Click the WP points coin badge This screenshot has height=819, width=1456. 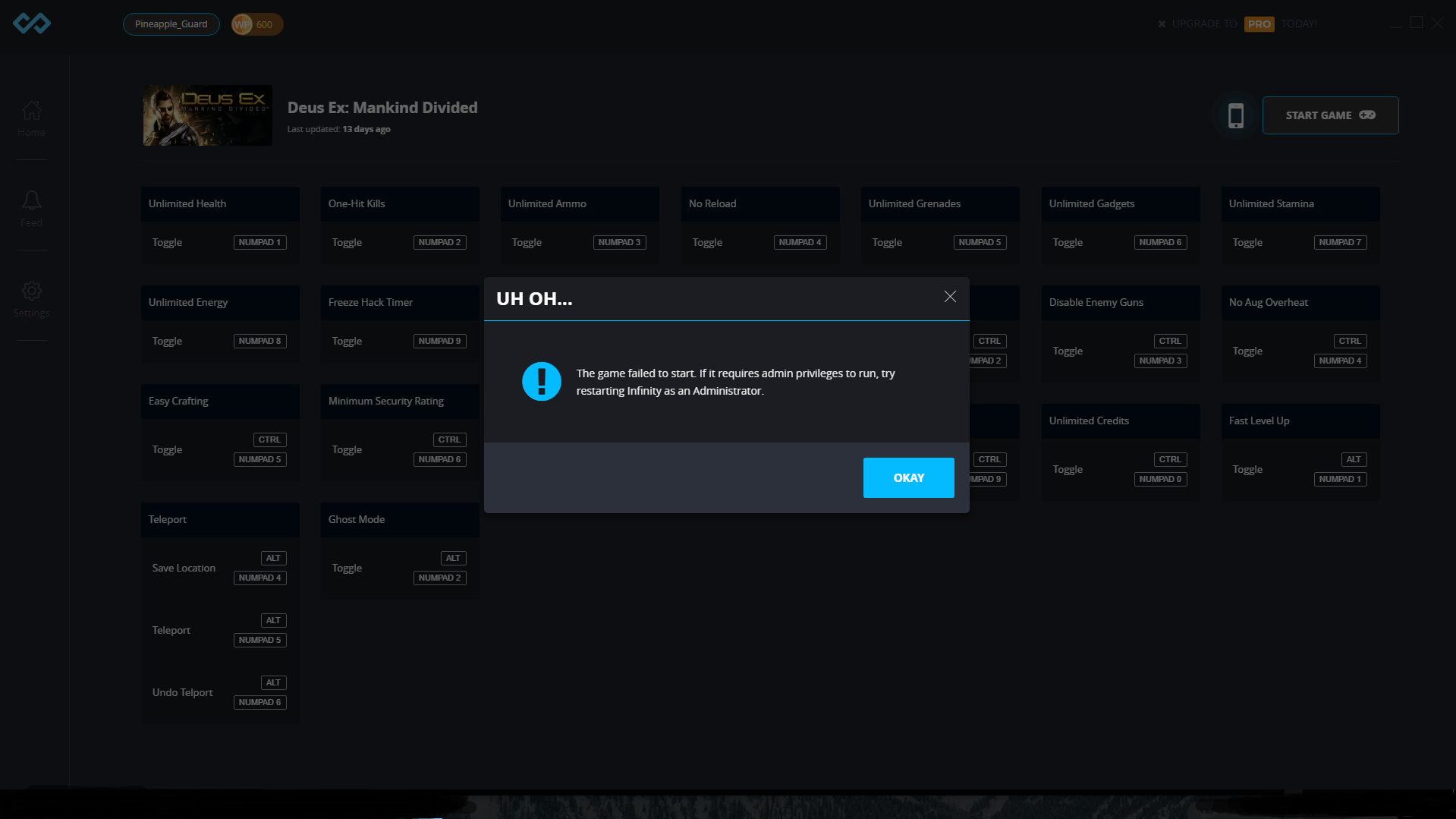coord(257,24)
